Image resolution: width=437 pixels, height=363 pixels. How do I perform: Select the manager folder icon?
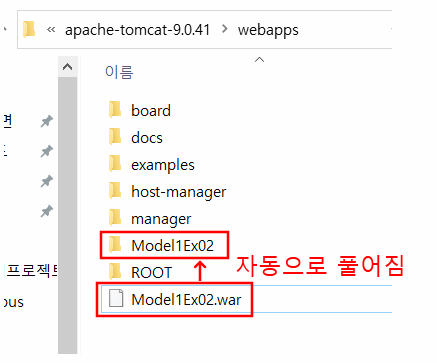click(115, 218)
